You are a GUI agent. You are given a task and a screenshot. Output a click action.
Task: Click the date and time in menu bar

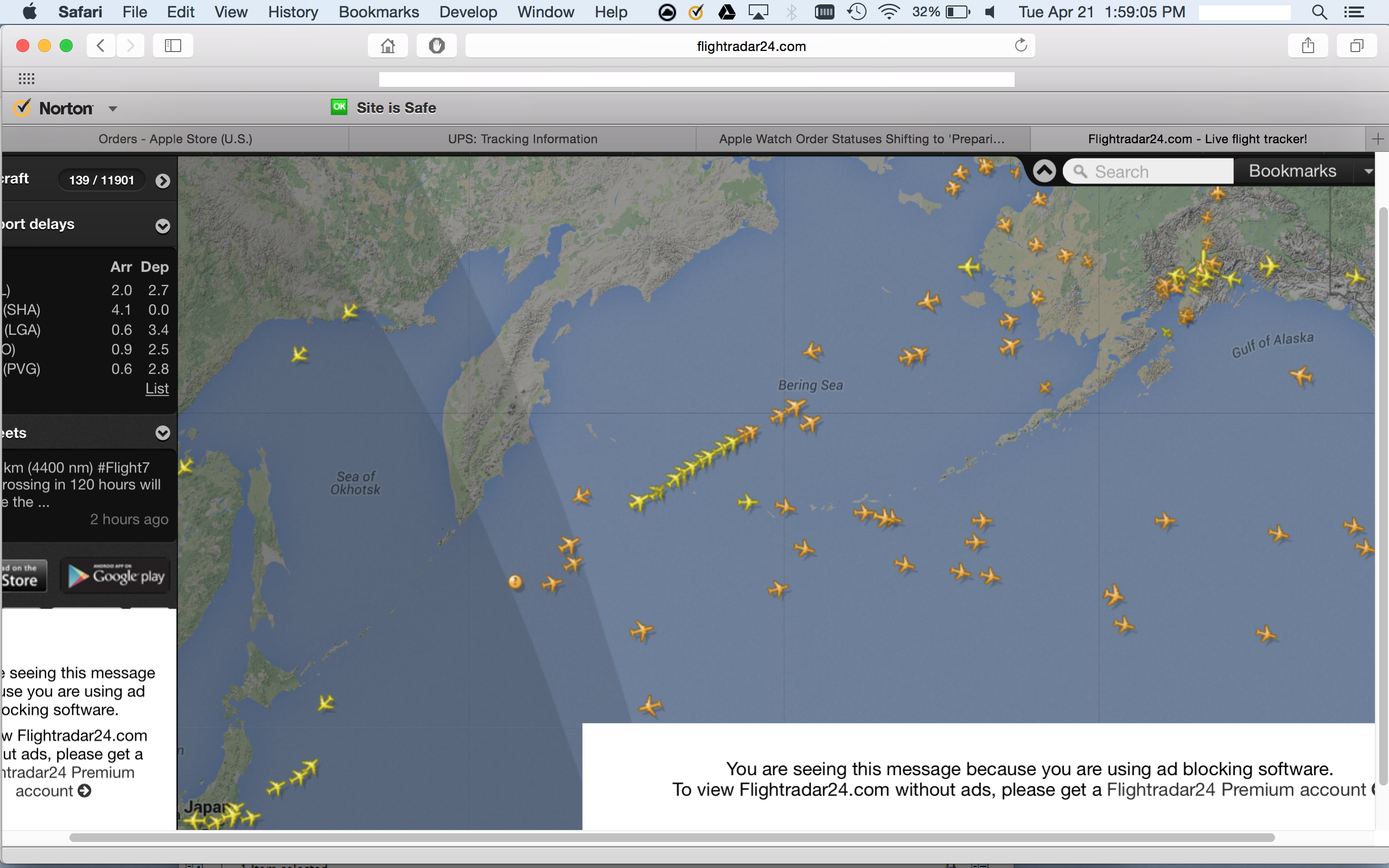click(1101, 12)
